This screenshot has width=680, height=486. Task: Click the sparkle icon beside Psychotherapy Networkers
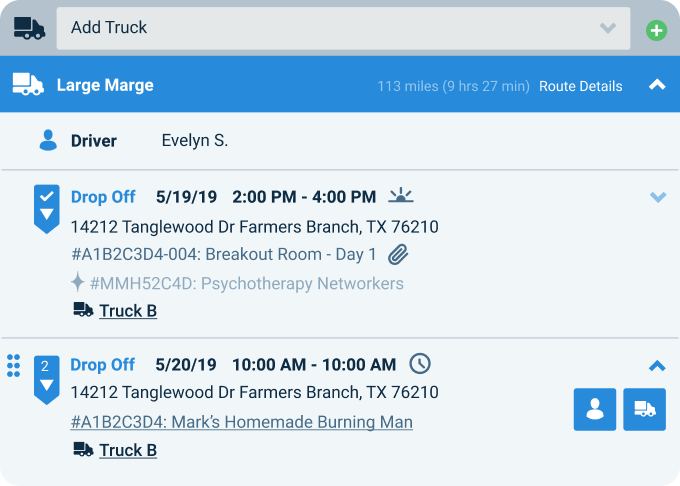(78, 283)
